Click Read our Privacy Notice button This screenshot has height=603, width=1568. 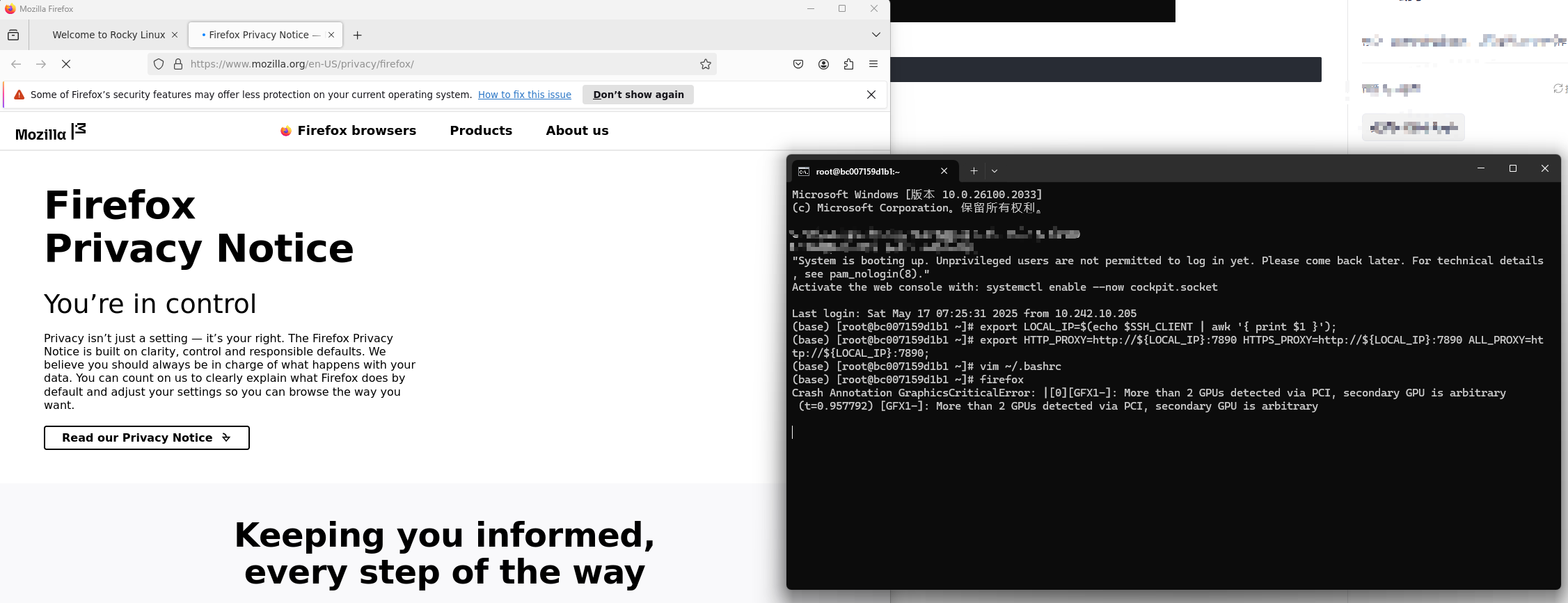click(147, 437)
